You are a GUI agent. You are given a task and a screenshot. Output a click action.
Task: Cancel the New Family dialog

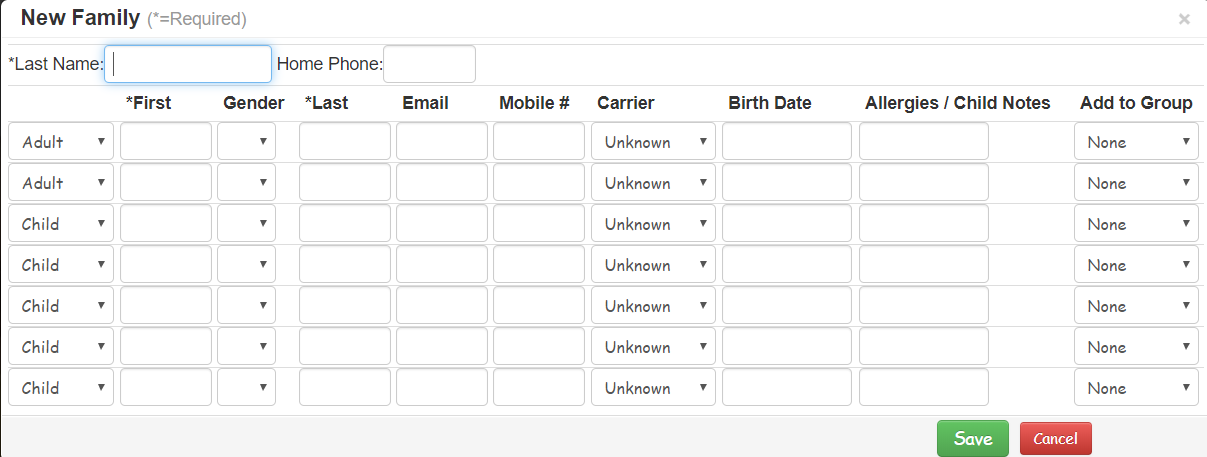point(1056,439)
